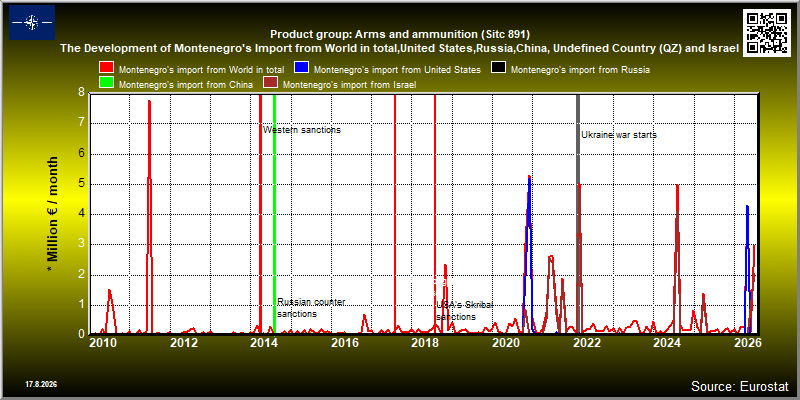Click x-axis label 2010
The height and width of the screenshot is (400, 800).
click(x=104, y=342)
